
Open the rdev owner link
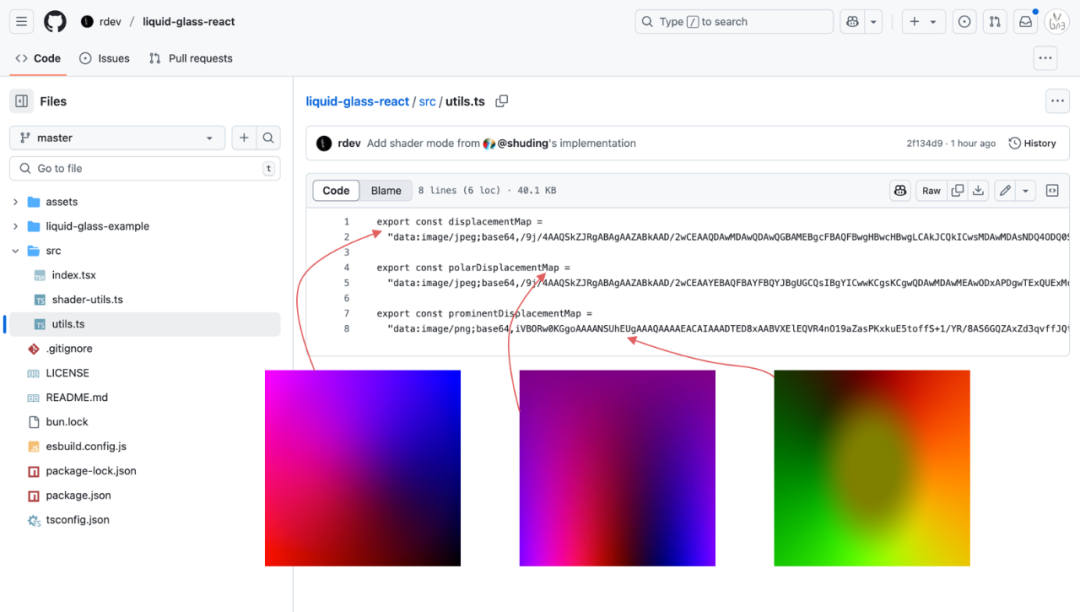point(110,21)
